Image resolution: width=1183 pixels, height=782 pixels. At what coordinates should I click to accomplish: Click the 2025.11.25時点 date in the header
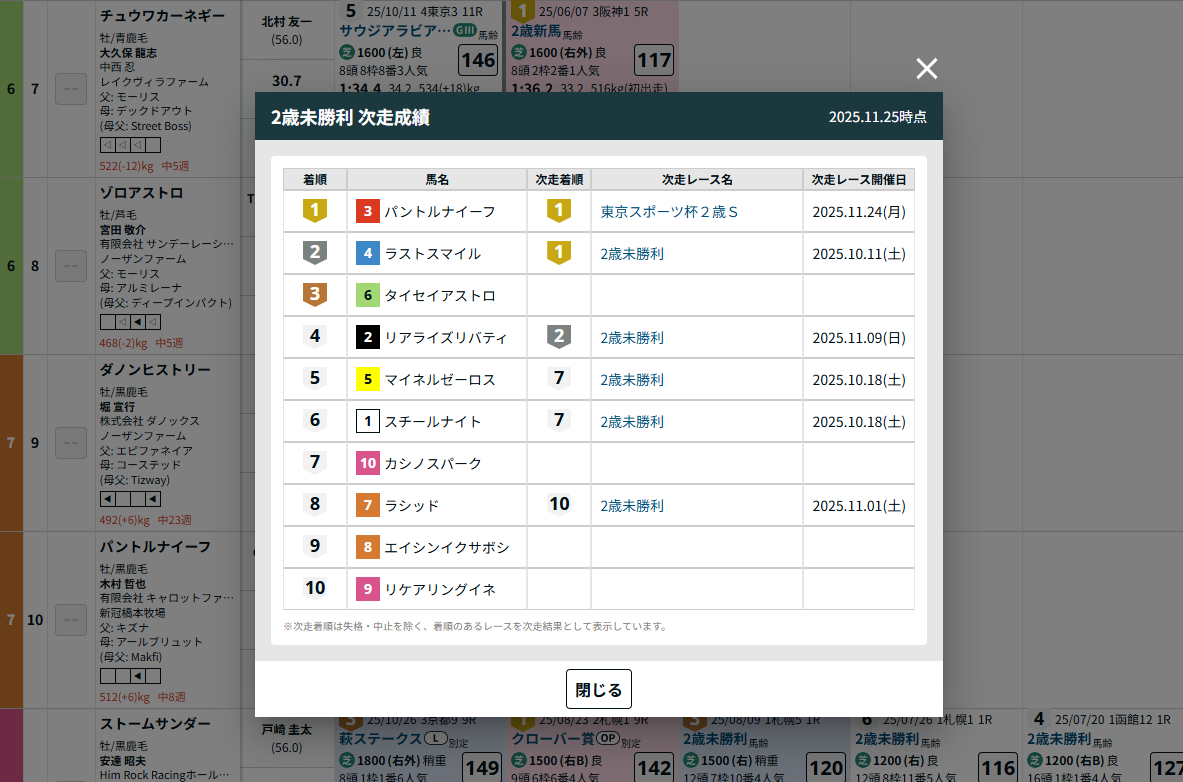coord(877,117)
